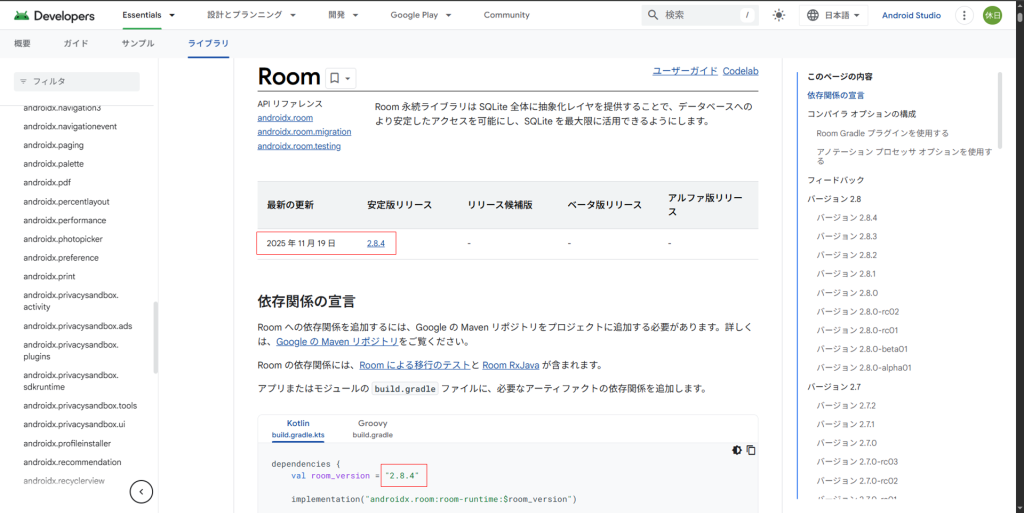Viewport: 1024px width, 513px height.
Task: Jump to バージョン 2.7.2 in page contents
Action: 846,405
